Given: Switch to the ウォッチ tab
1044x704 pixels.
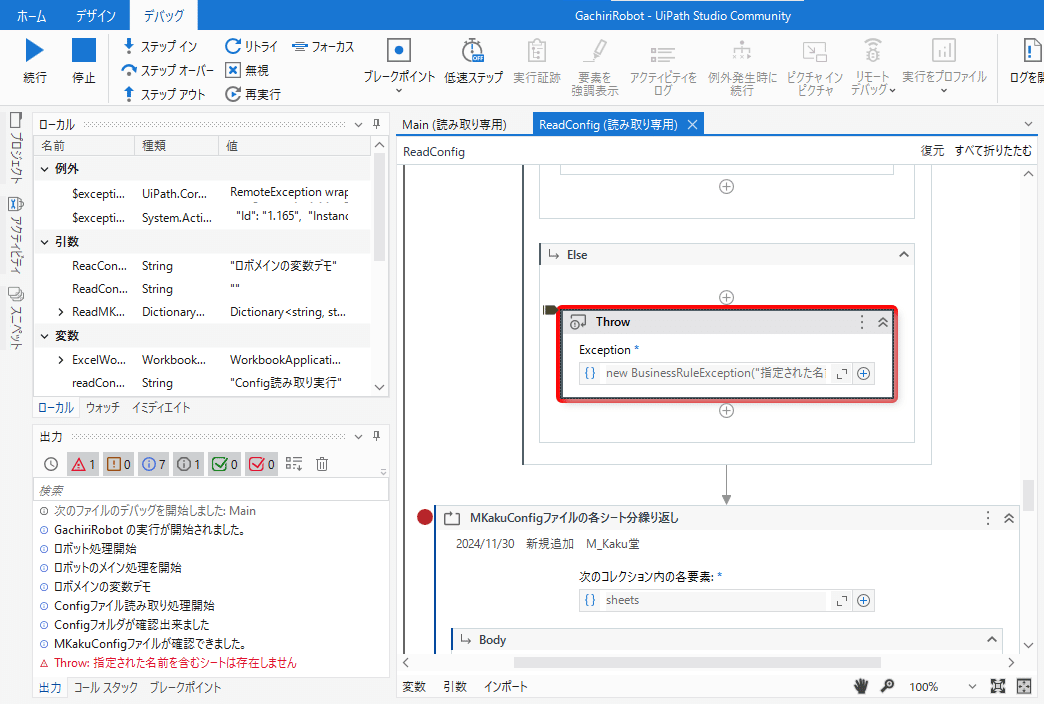Looking at the screenshot, I should (103, 407).
